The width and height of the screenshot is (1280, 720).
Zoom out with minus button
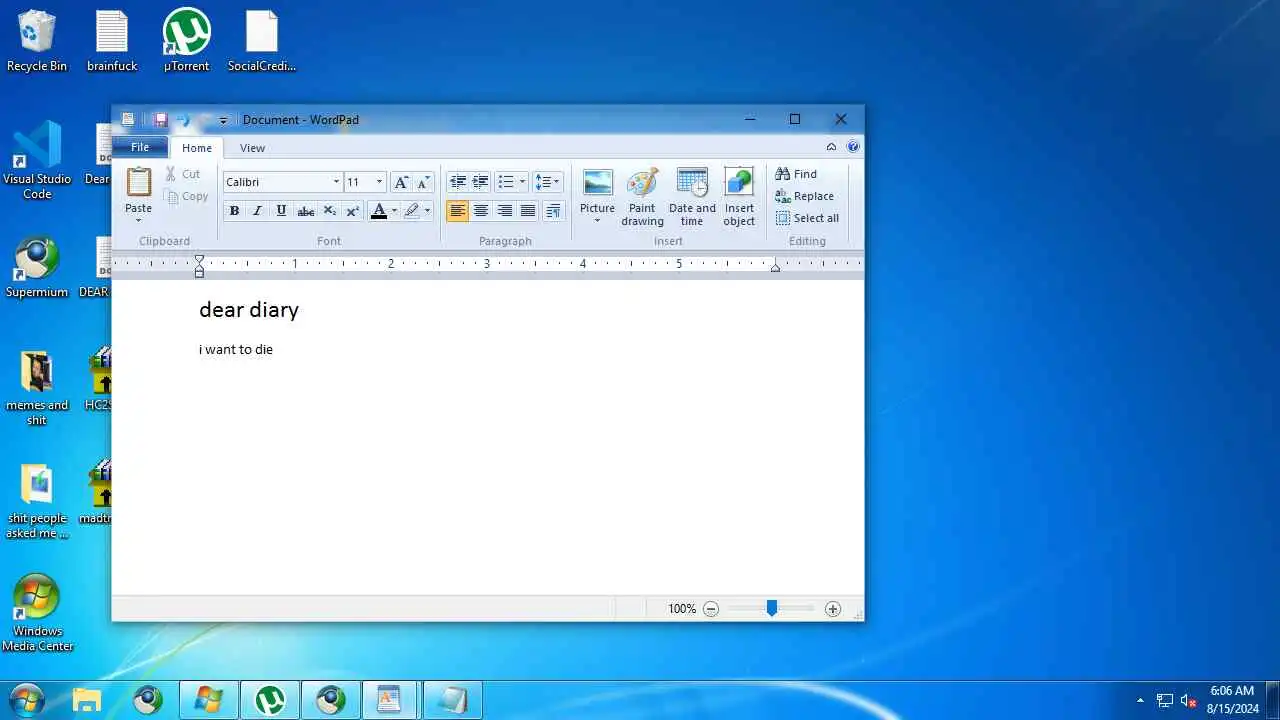tap(711, 609)
